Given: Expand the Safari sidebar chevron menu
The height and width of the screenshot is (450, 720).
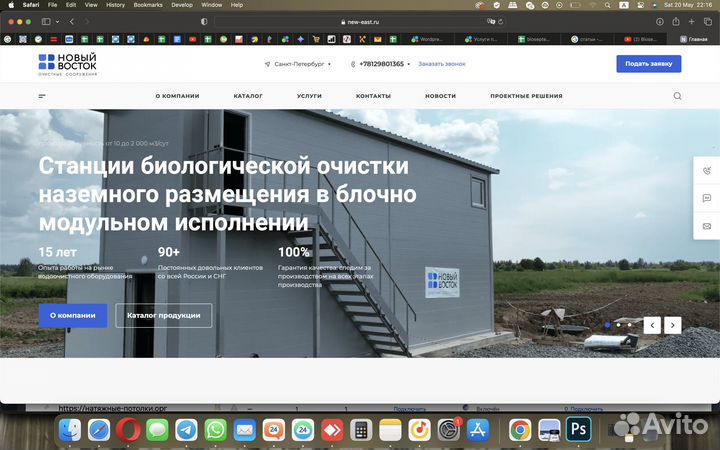Looking at the screenshot, I should click(57, 22).
